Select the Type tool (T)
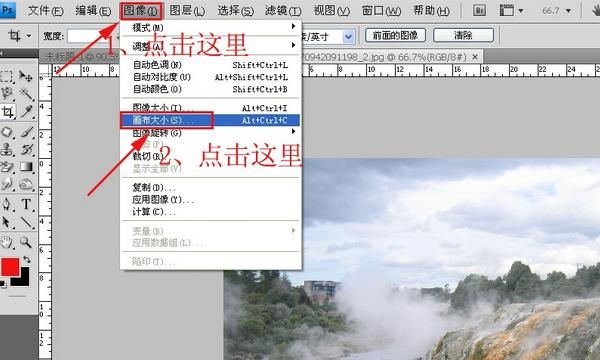Screen dimensions: 600x360 (x=26, y=204)
